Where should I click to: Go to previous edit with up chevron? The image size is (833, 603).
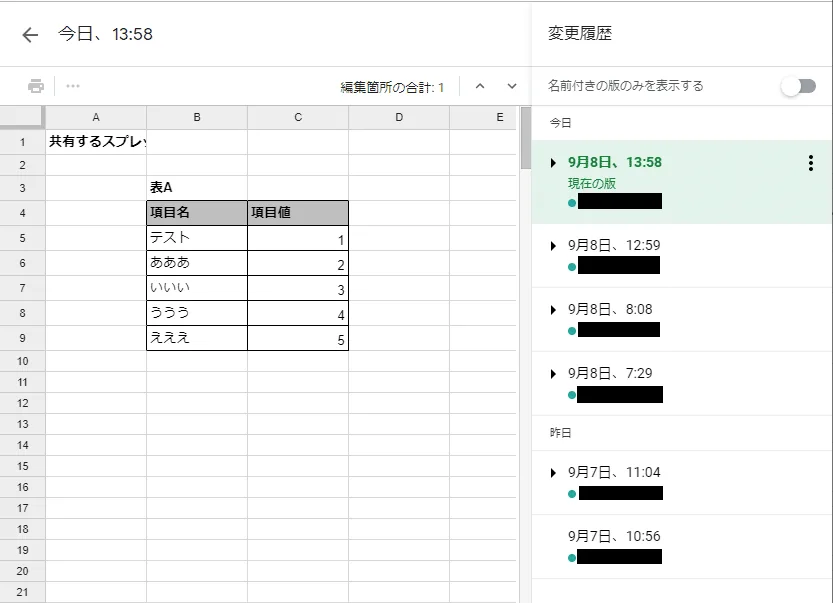pos(480,86)
